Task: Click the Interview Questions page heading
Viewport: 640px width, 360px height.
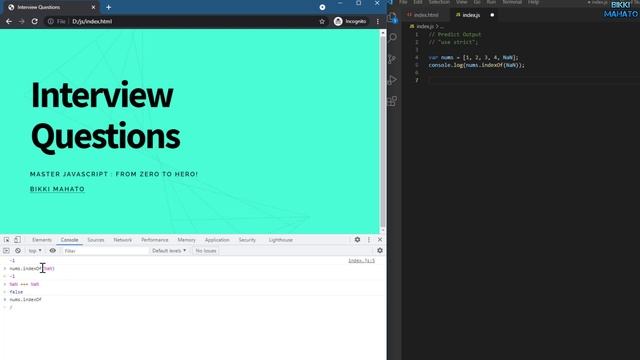Action: pos(105,116)
